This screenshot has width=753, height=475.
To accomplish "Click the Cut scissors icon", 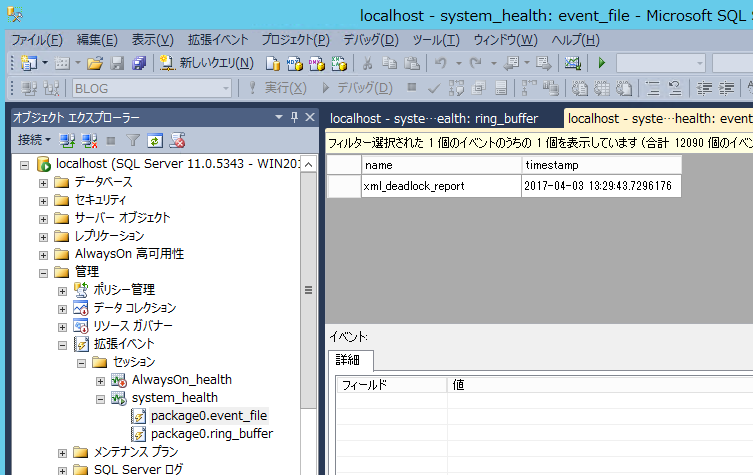I will [x=367, y=63].
